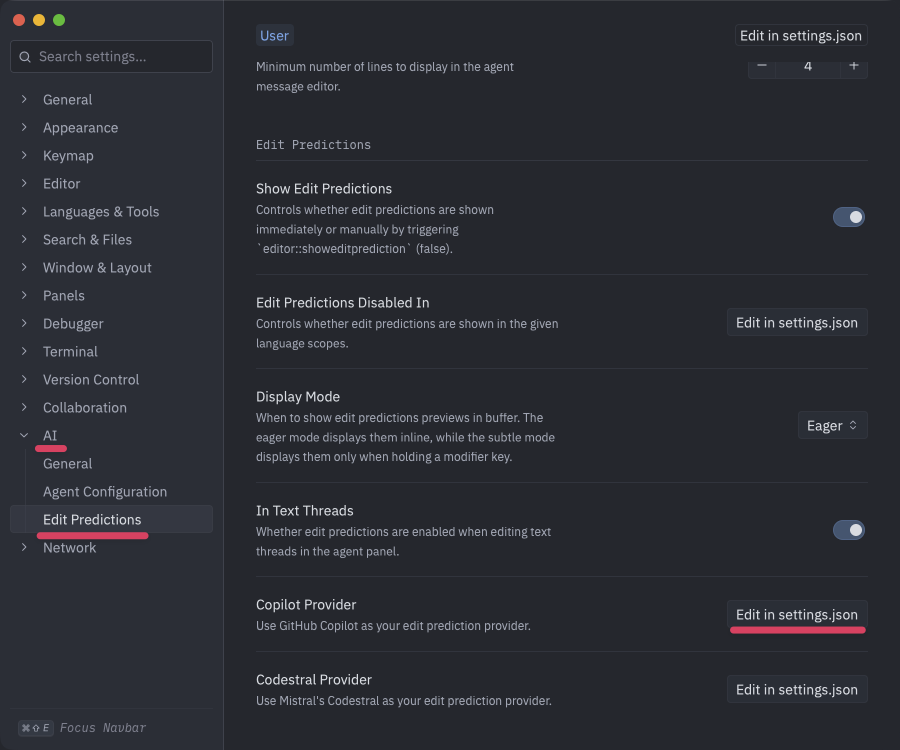This screenshot has height=750, width=900.
Task: Expand the Network section chevron
Action: click(24, 548)
